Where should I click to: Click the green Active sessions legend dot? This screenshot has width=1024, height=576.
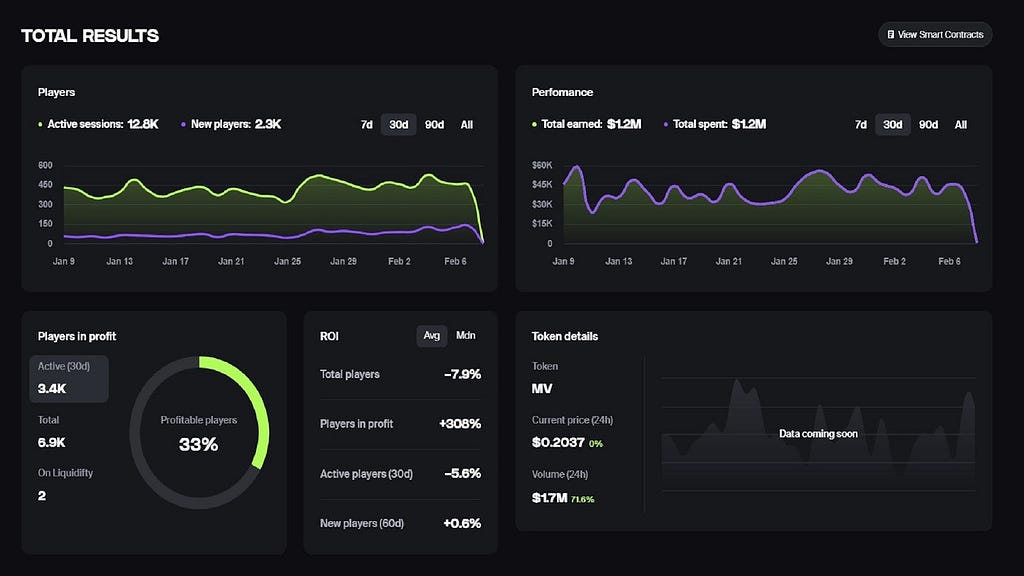pyautogui.click(x=40, y=125)
